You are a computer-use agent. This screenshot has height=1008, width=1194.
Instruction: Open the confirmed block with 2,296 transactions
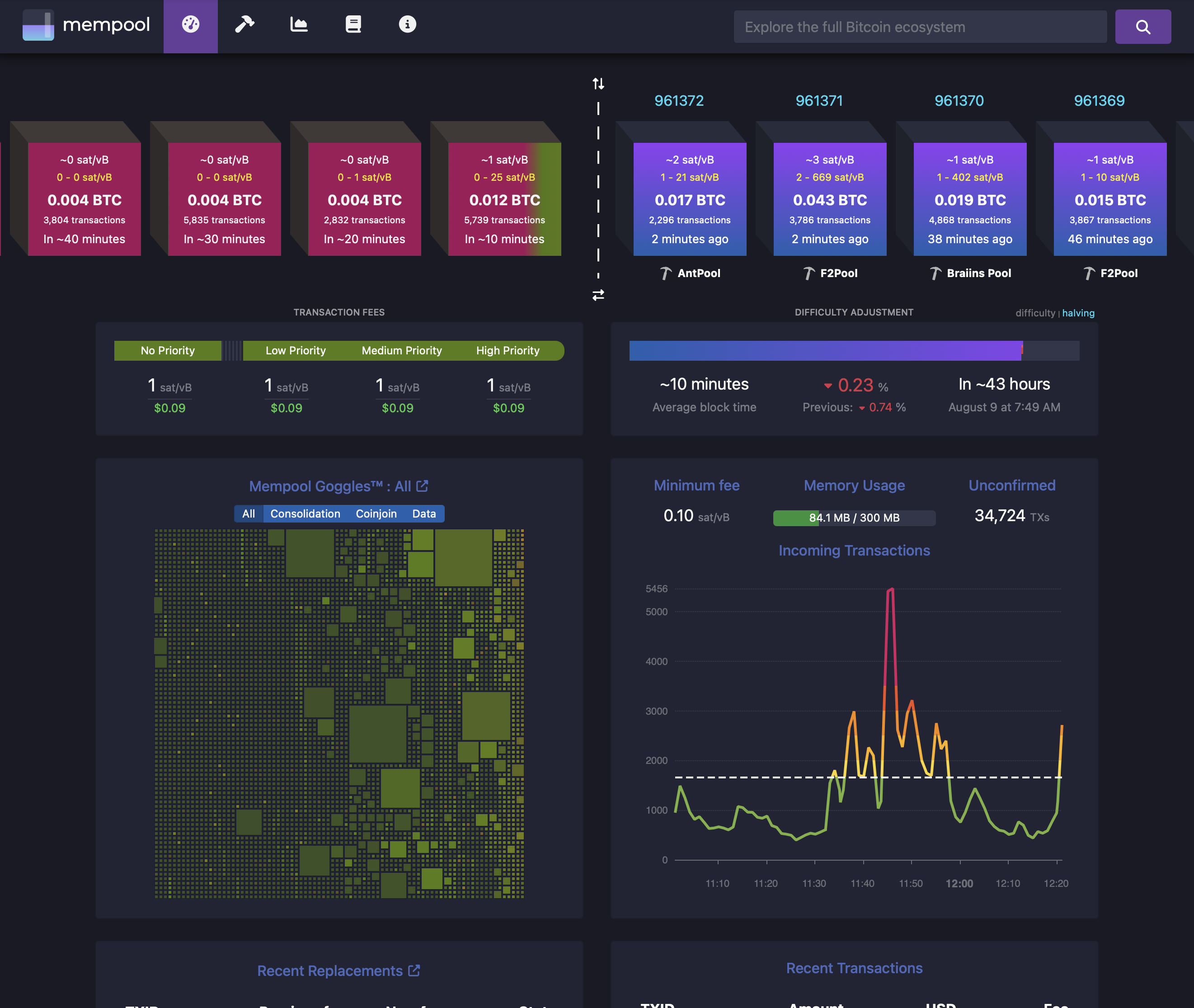tap(690, 199)
